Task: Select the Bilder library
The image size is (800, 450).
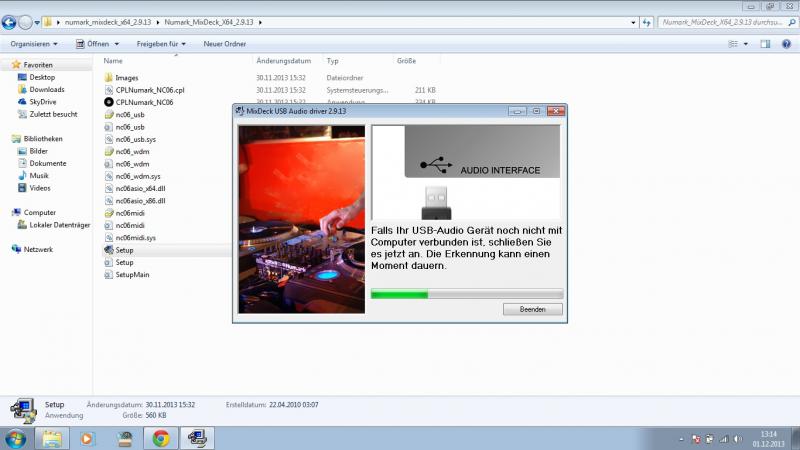Action: click(38, 151)
